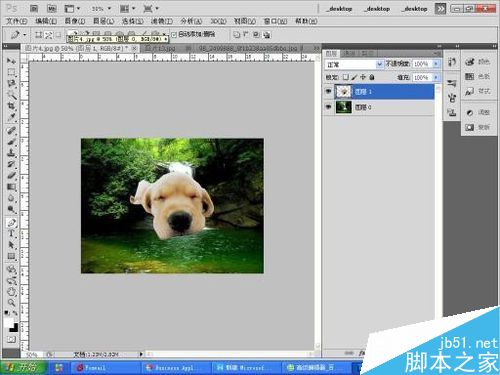Launch Mini Bridge from application bar
Image resolution: width=500 pixels, height=375 pixels.
coord(51,8)
